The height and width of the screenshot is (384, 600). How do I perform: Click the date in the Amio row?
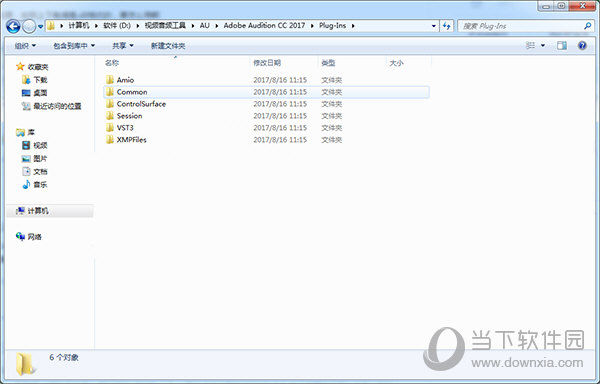click(280, 80)
